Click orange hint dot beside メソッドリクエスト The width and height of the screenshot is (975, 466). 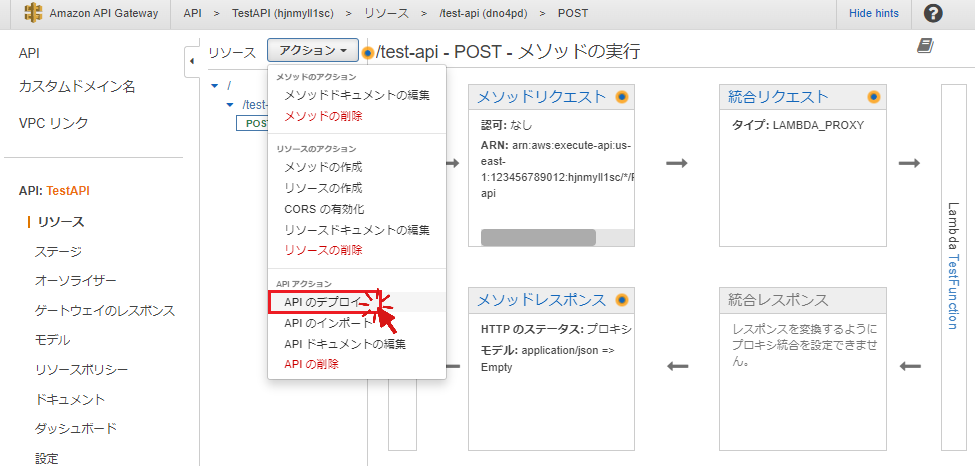[622, 97]
